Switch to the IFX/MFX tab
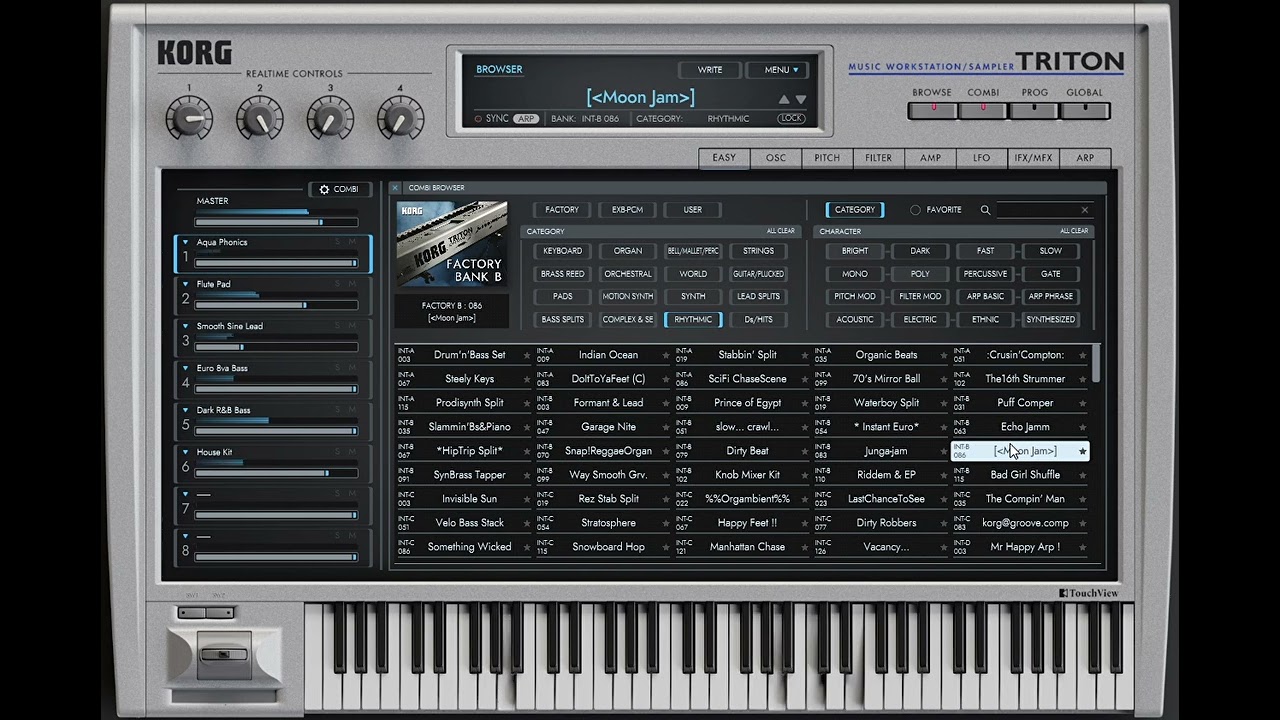The image size is (1280, 720). [1034, 158]
